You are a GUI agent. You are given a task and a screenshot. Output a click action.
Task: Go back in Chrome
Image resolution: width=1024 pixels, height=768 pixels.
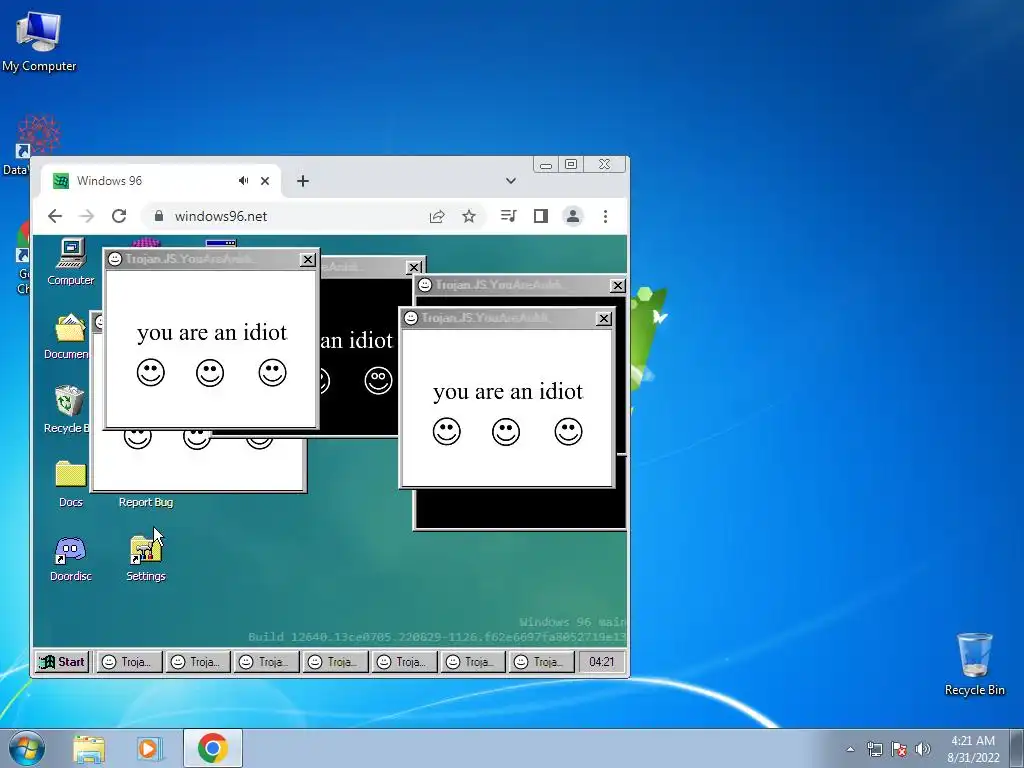coord(55,216)
